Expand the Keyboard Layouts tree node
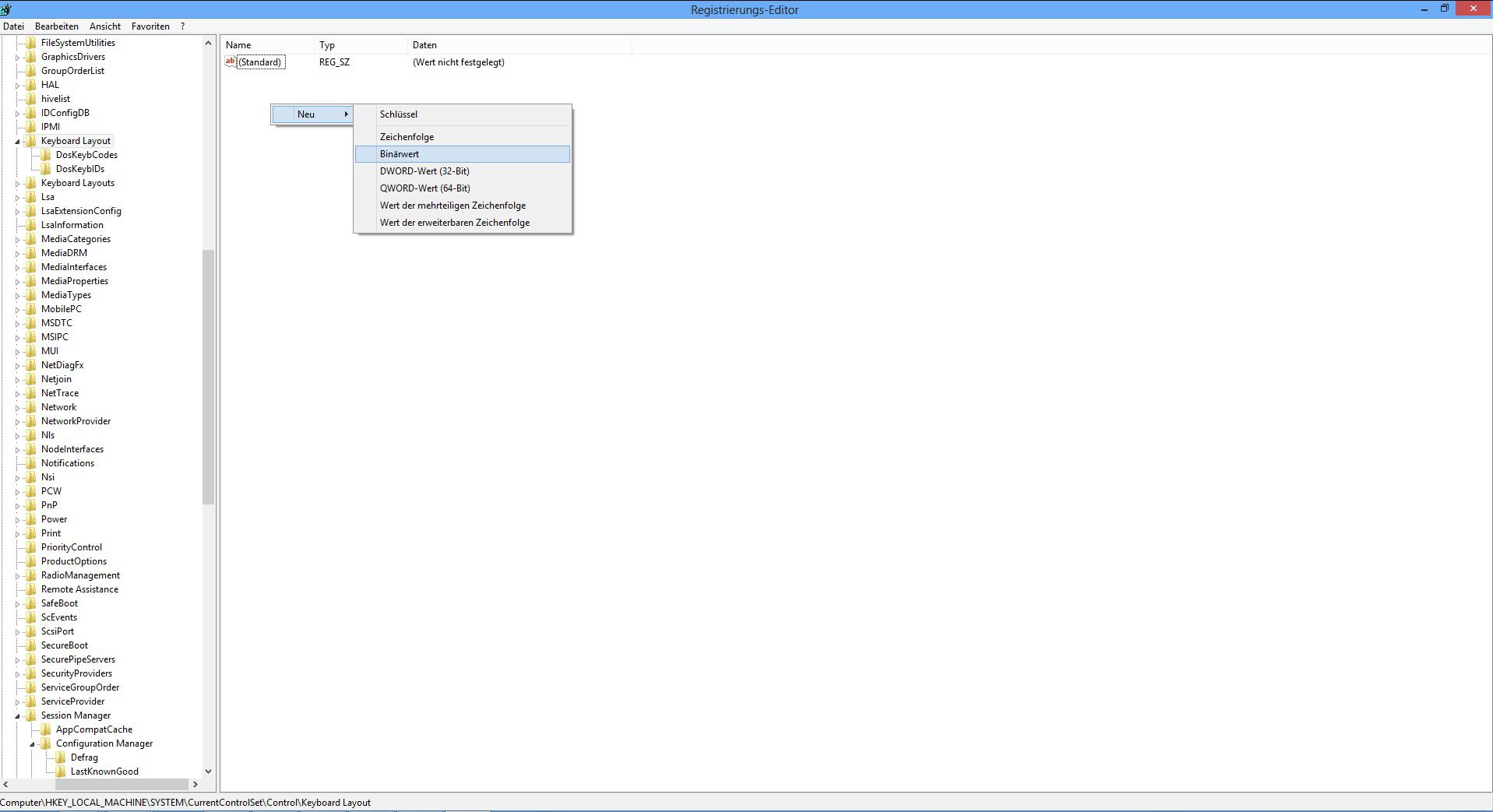 (x=17, y=184)
